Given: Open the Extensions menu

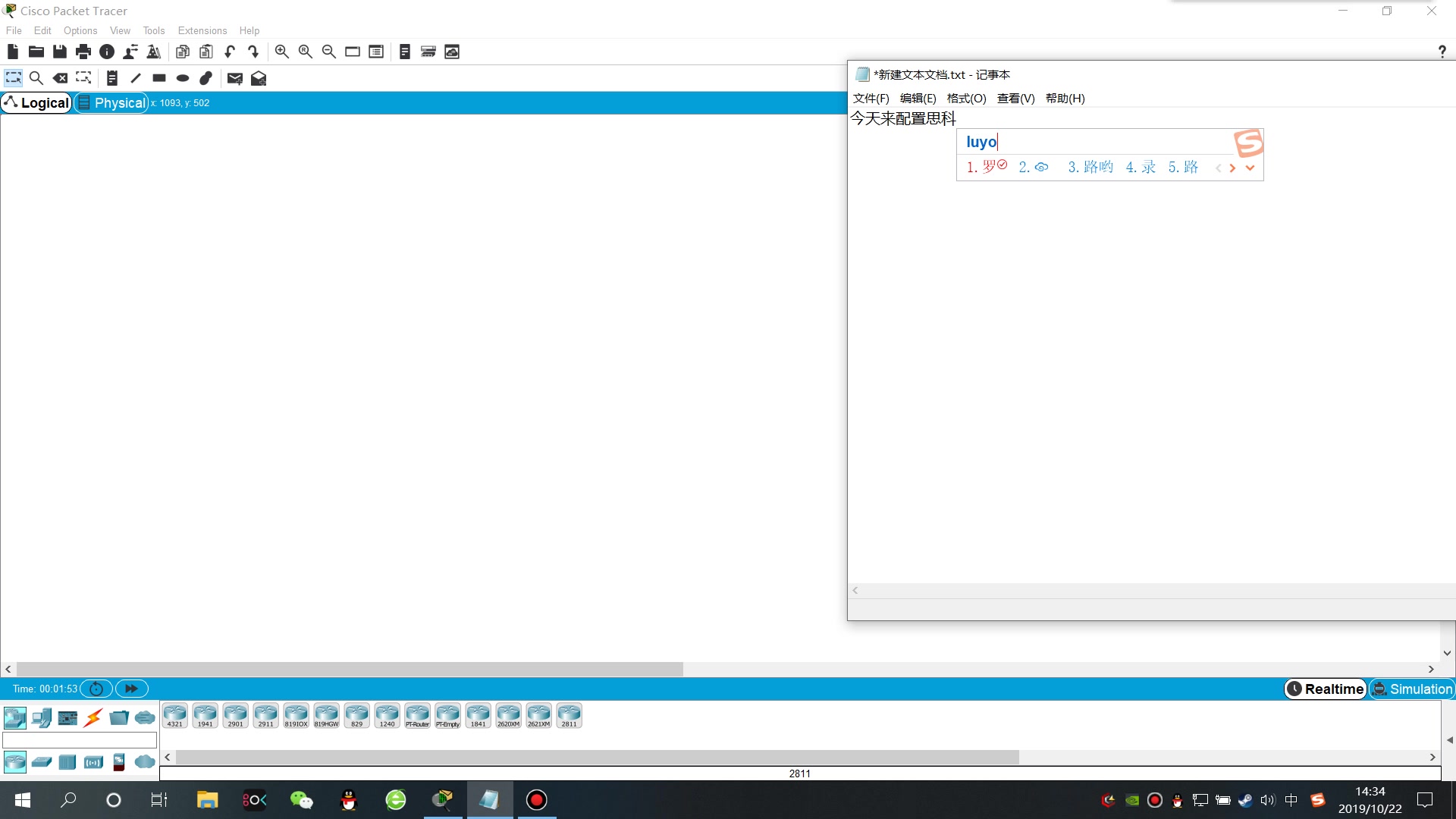Looking at the screenshot, I should (x=202, y=30).
